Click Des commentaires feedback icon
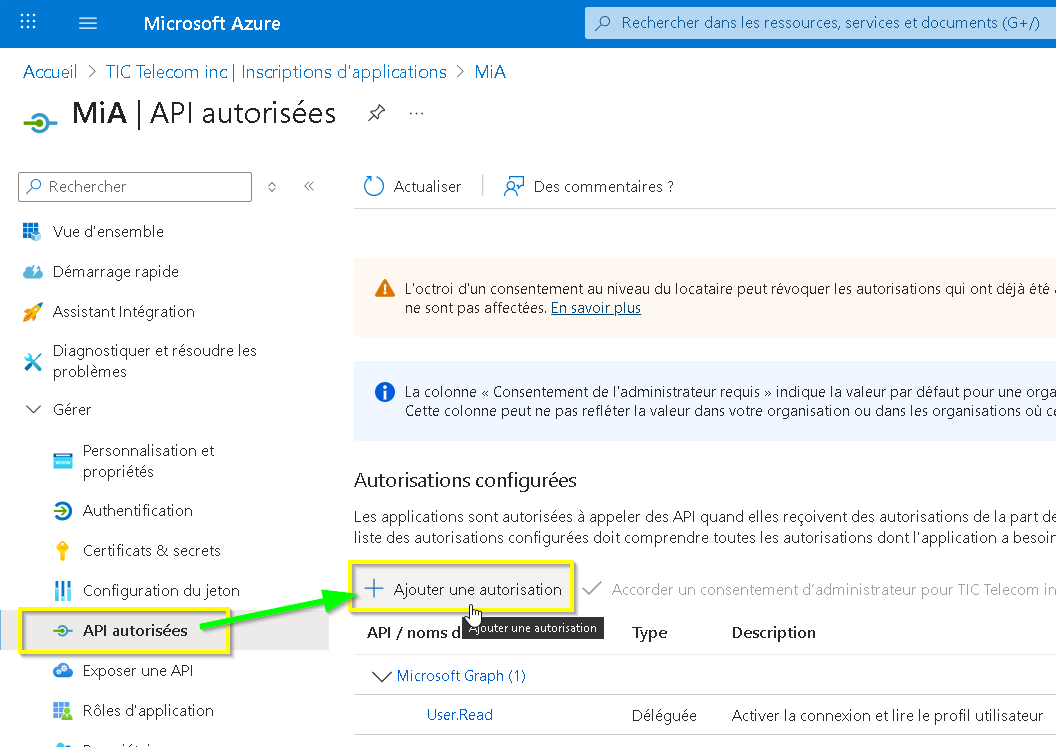The height and width of the screenshot is (747, 1056). click(x=514, y=187)
